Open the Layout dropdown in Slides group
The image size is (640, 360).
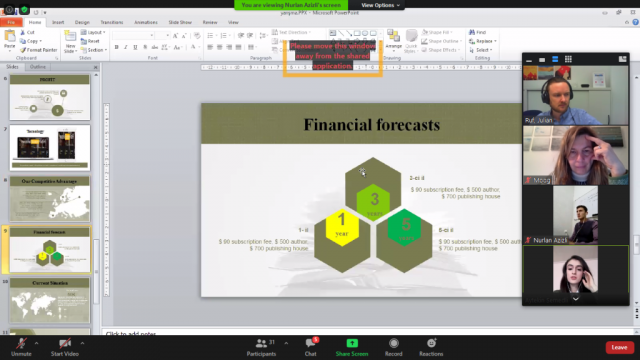click(93, 32)
